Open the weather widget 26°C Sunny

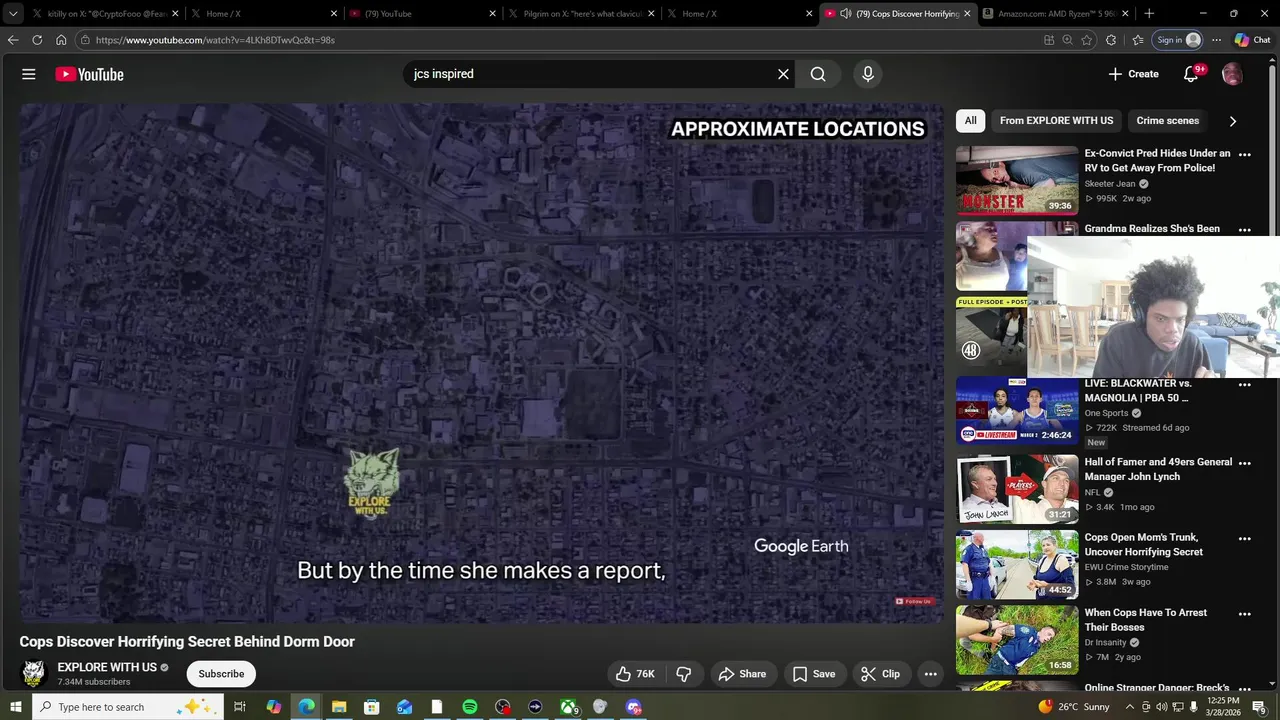(x=1074, y=707)
